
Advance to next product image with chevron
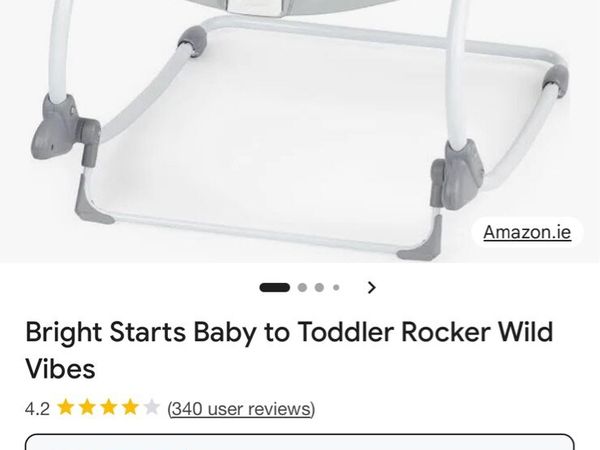point(371,287)
